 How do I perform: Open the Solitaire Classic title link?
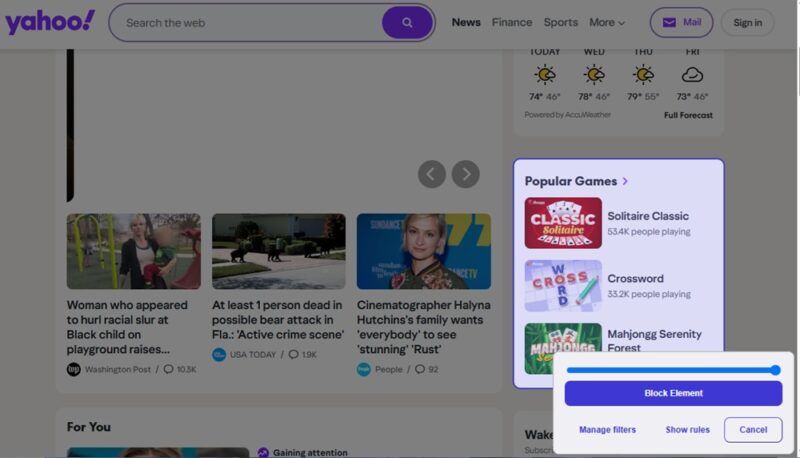648,216
